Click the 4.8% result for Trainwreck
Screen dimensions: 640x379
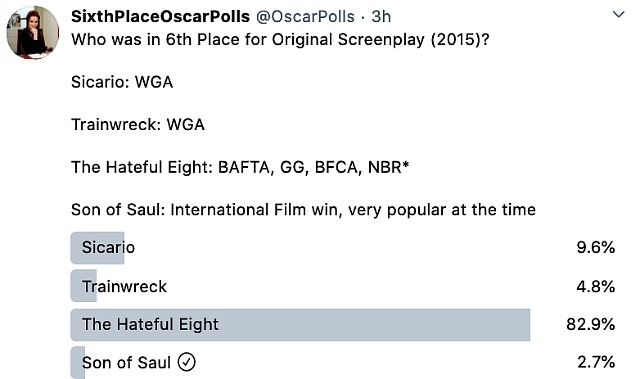[596, 286]
